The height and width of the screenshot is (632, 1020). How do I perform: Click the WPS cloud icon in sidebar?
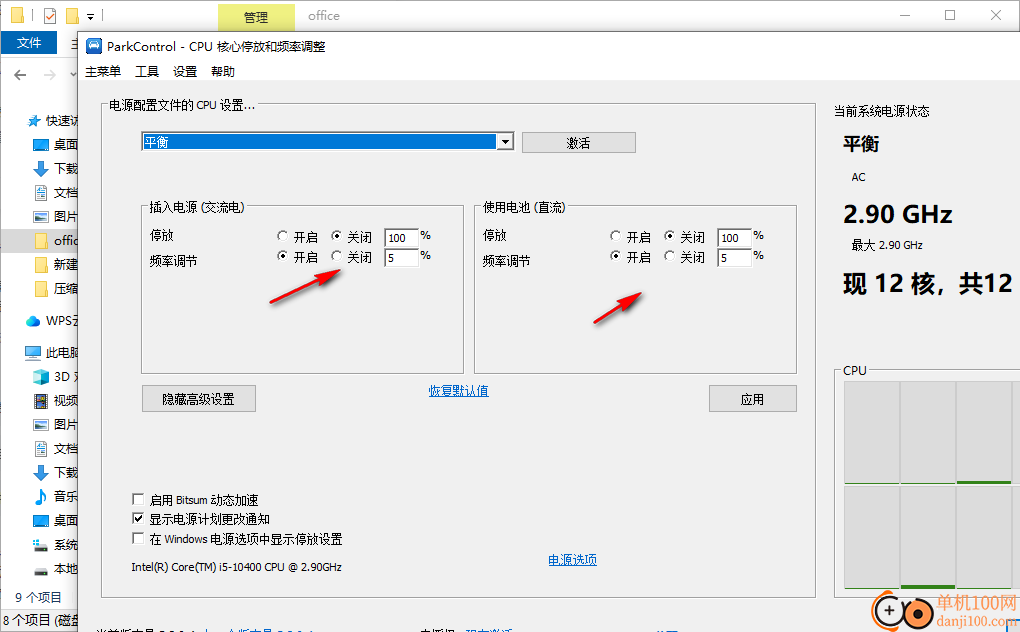(x=33, y=321)
